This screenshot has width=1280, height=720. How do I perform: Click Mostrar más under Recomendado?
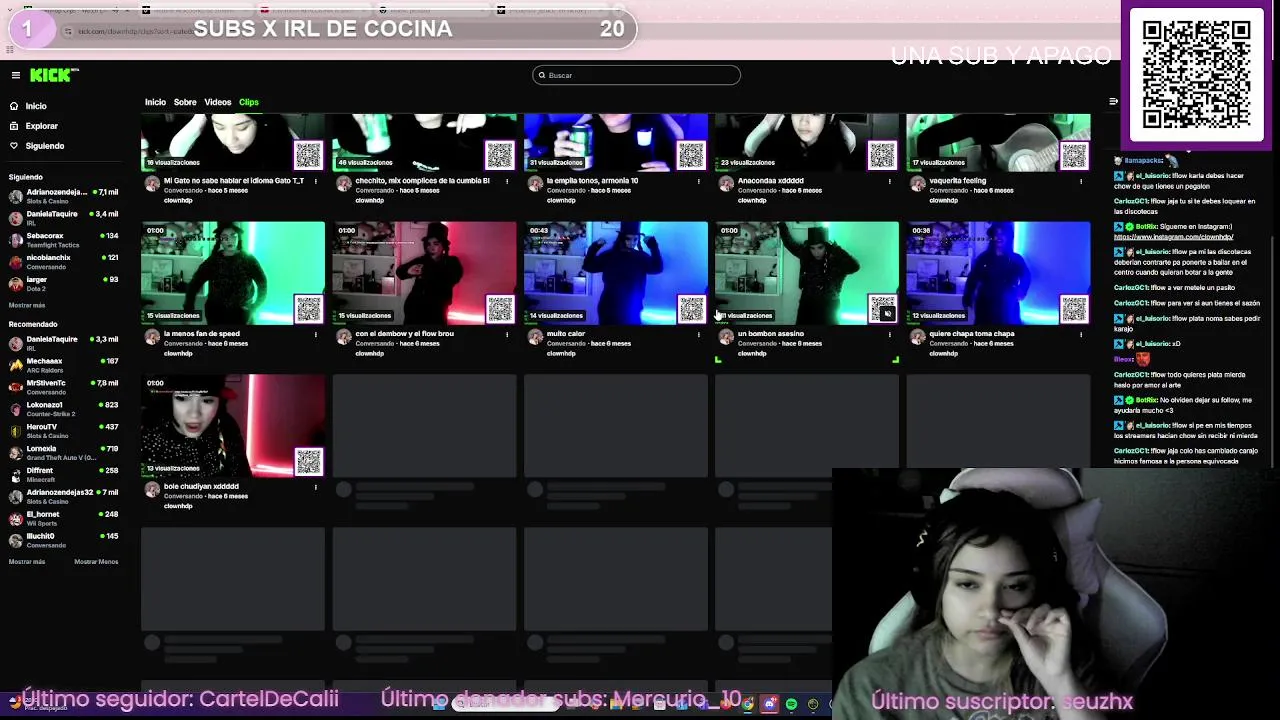(27, 562)
